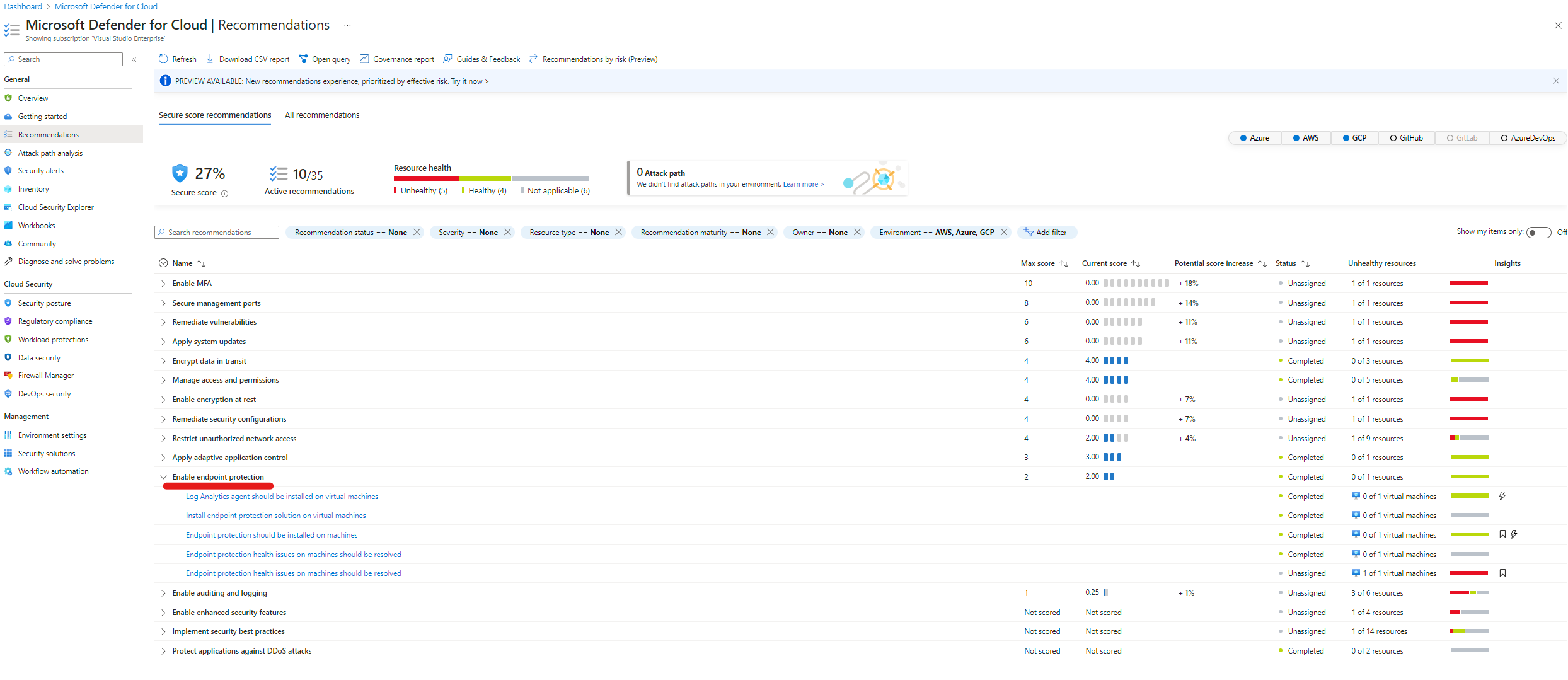Collapse Enable endpoint protection row
Viewport: 1568px width, 680px height.
point(163,477)
